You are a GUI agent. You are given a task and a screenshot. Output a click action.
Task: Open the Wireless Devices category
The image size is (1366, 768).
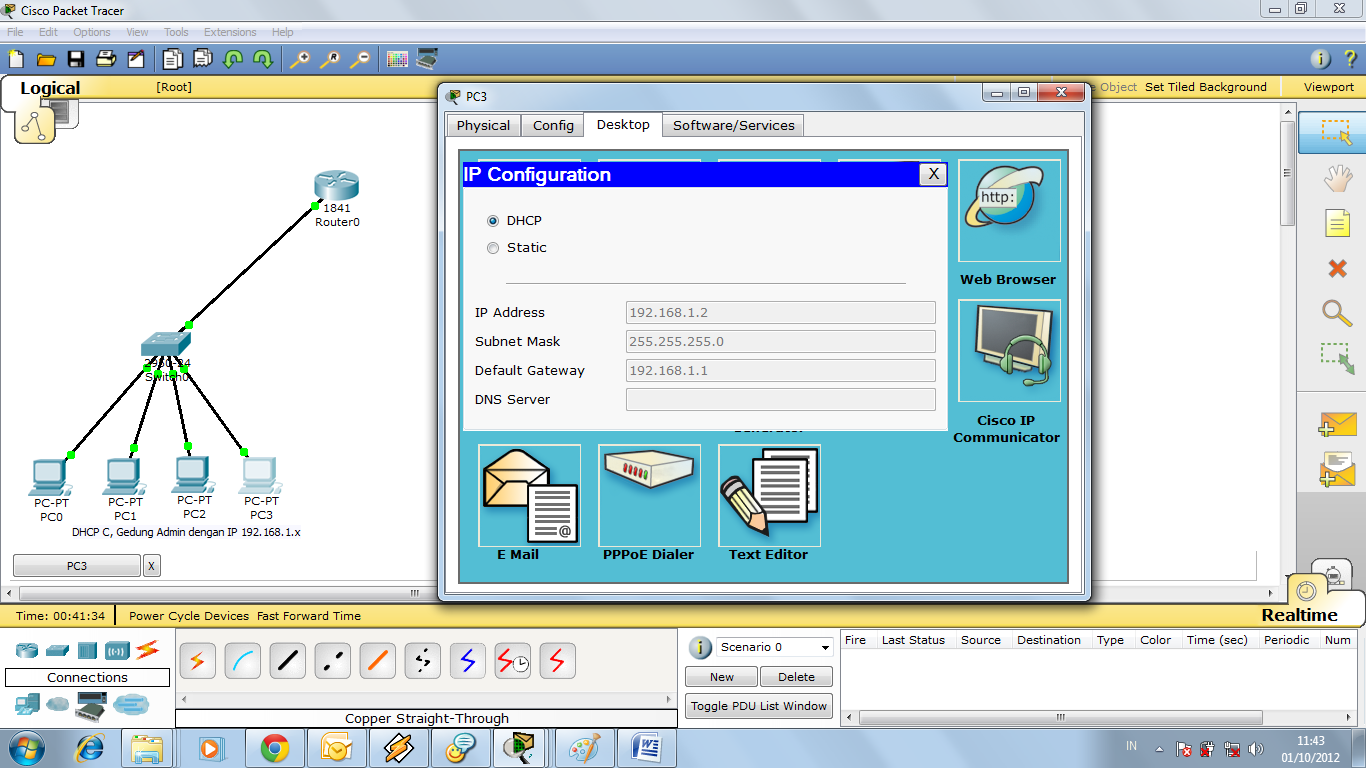117,650
